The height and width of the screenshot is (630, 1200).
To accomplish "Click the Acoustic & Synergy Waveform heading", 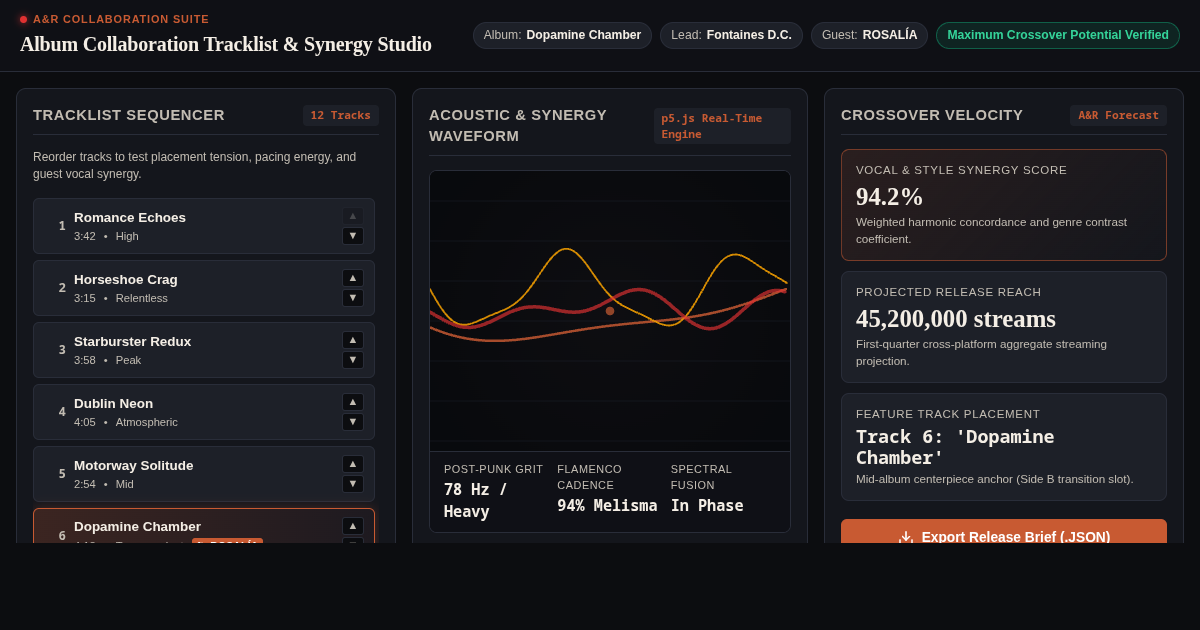I will 518,125.
